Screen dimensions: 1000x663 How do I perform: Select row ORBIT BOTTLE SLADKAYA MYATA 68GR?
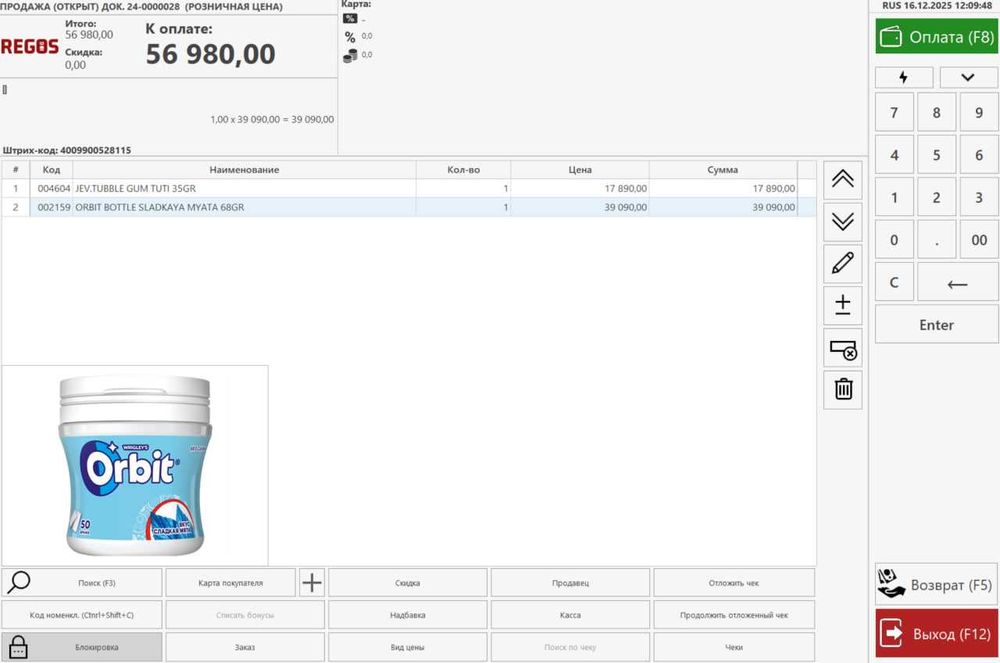tap(408, 207)
